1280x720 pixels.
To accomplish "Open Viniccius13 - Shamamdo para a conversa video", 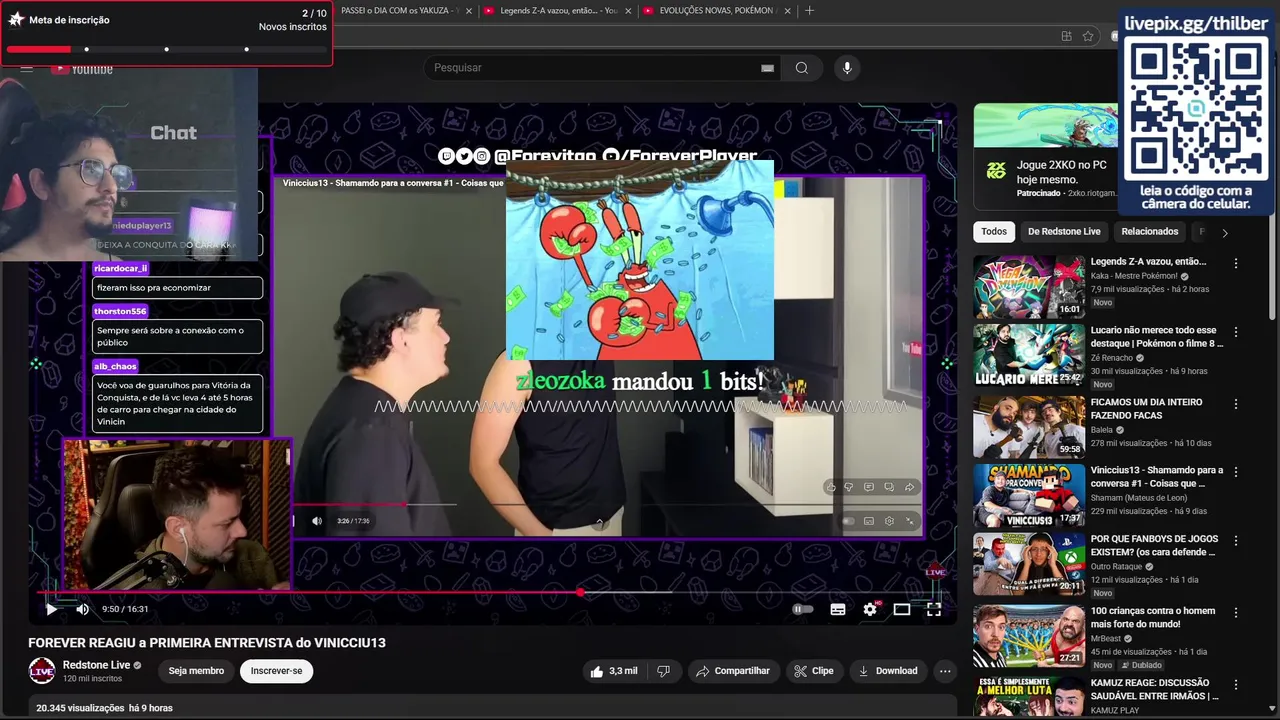I will pyautogui.click(x=1157, y=476).
